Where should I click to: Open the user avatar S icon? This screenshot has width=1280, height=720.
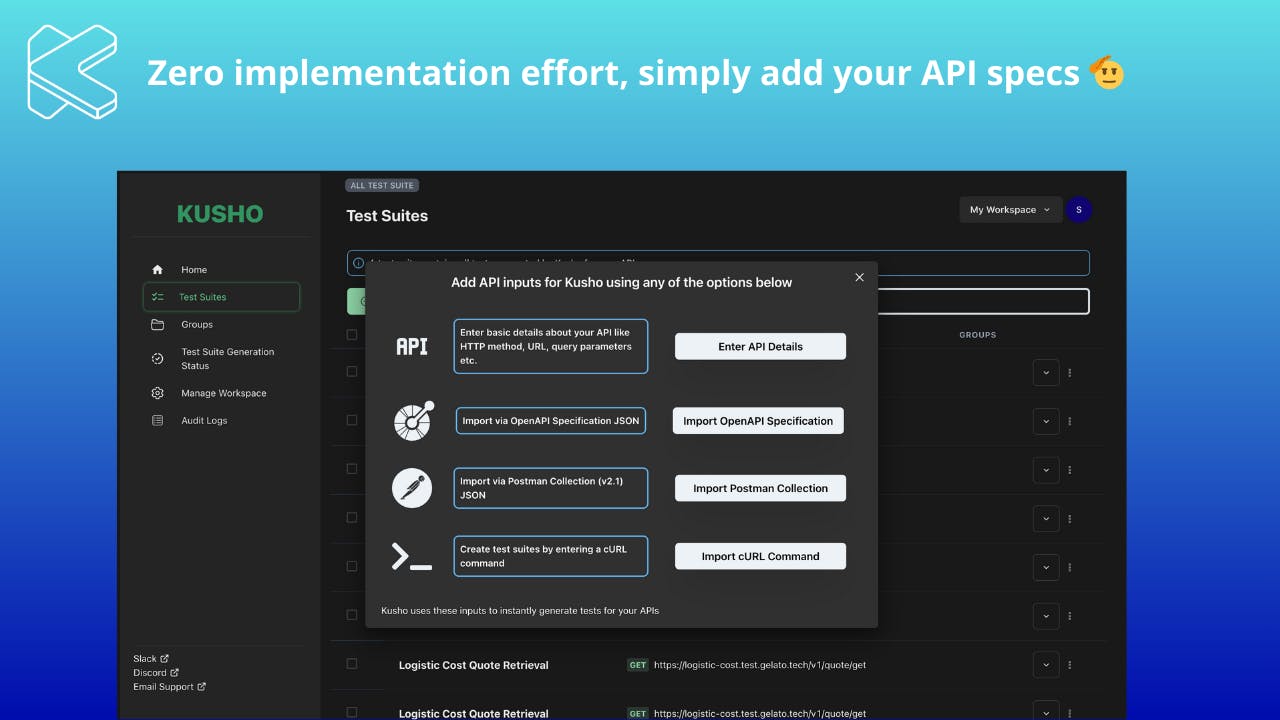(x=1079, y=210)
